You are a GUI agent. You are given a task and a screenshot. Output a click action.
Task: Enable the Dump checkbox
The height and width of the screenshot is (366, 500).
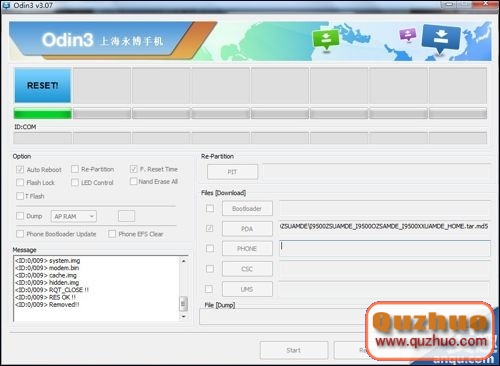[x=20, y=216]
